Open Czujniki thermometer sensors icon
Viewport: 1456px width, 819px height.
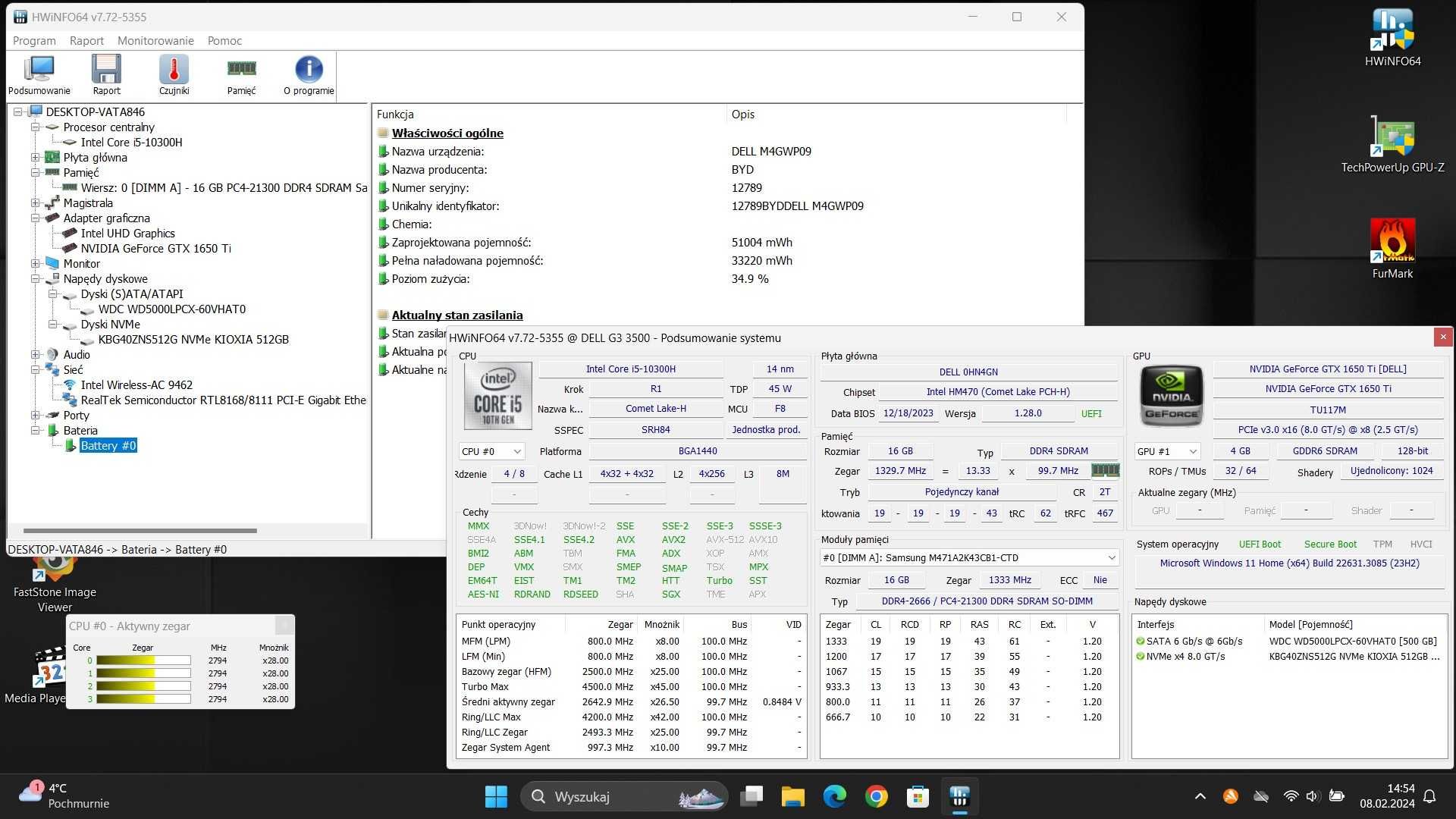[174, 74]
